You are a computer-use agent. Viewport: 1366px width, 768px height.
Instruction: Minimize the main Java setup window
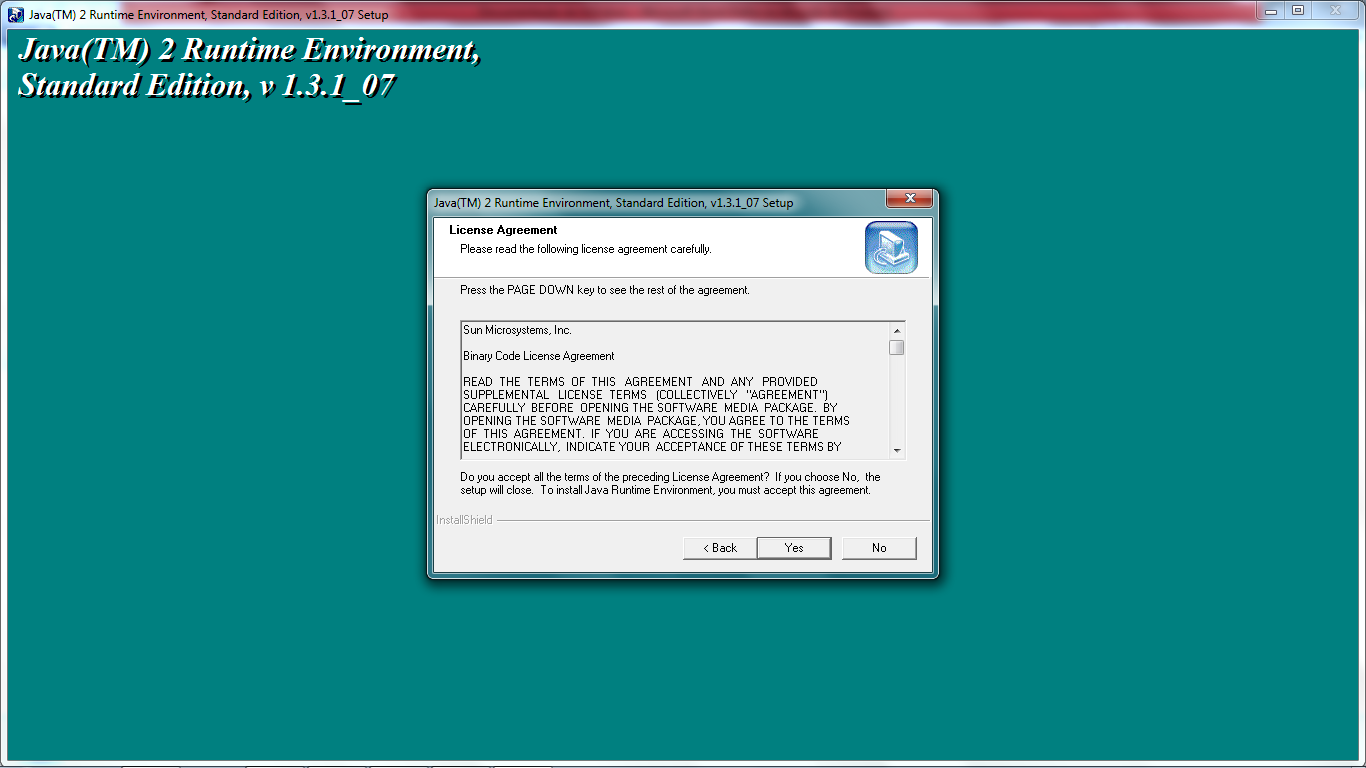1269,11
